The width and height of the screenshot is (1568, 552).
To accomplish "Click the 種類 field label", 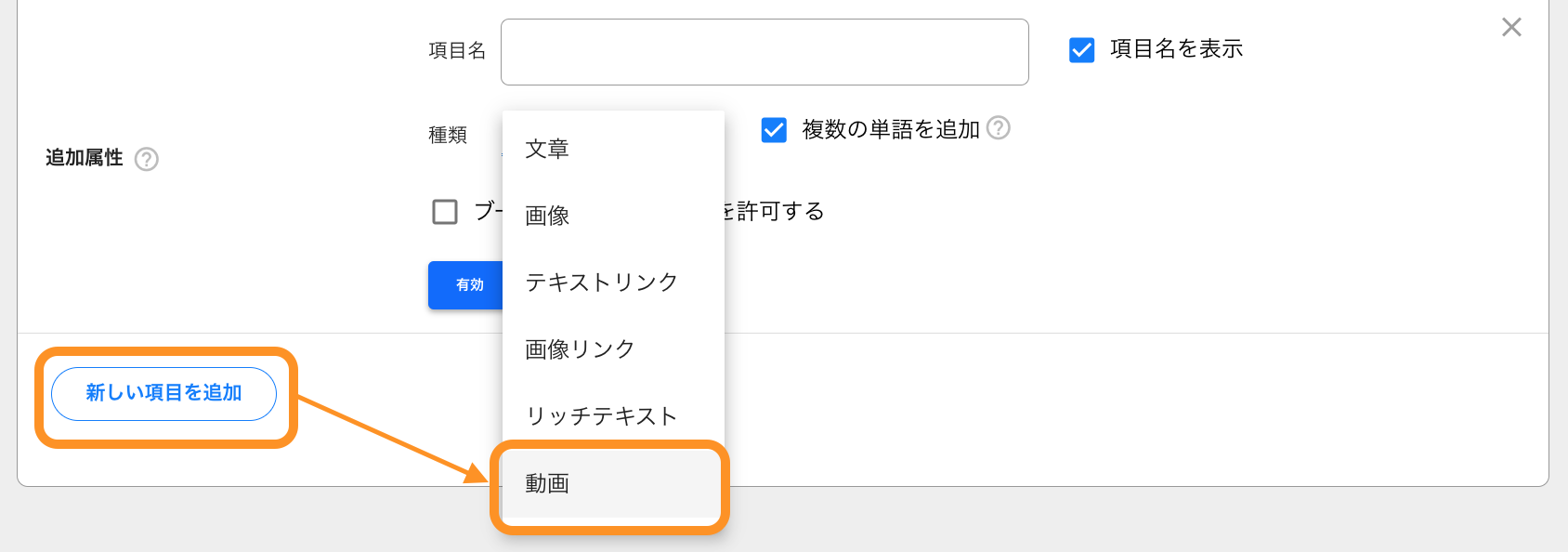I will tap(448, 135).
